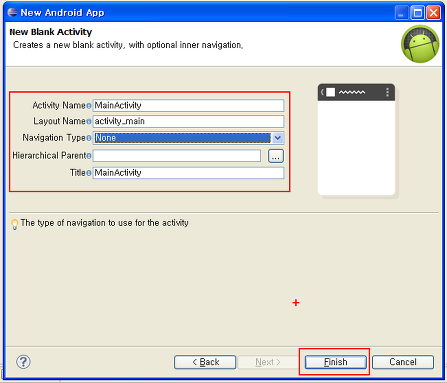Click the info icon next to Activity Name
Screen dimensions: 447x383
(x=89, y=106)
